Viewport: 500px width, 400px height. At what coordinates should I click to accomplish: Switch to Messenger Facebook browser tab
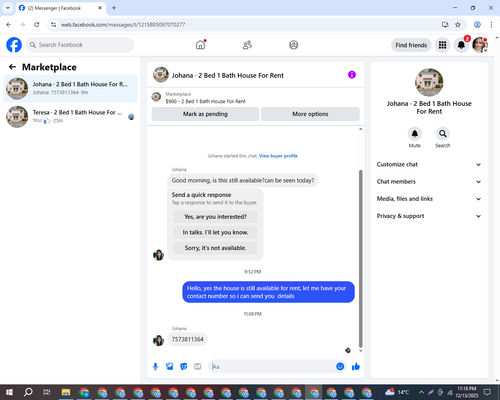[x=60, y=8]
